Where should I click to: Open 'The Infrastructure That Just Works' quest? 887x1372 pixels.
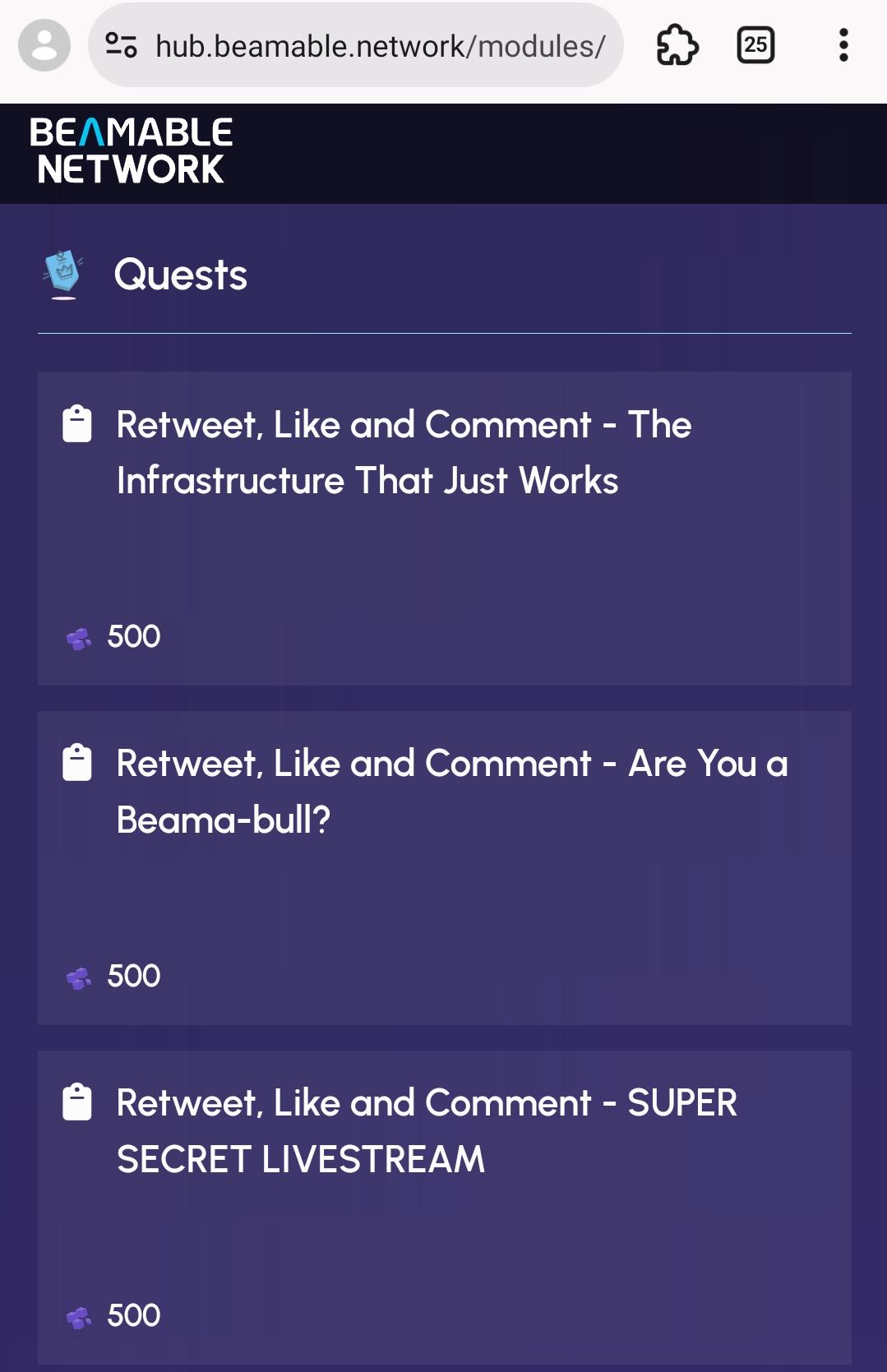(404, 453)
